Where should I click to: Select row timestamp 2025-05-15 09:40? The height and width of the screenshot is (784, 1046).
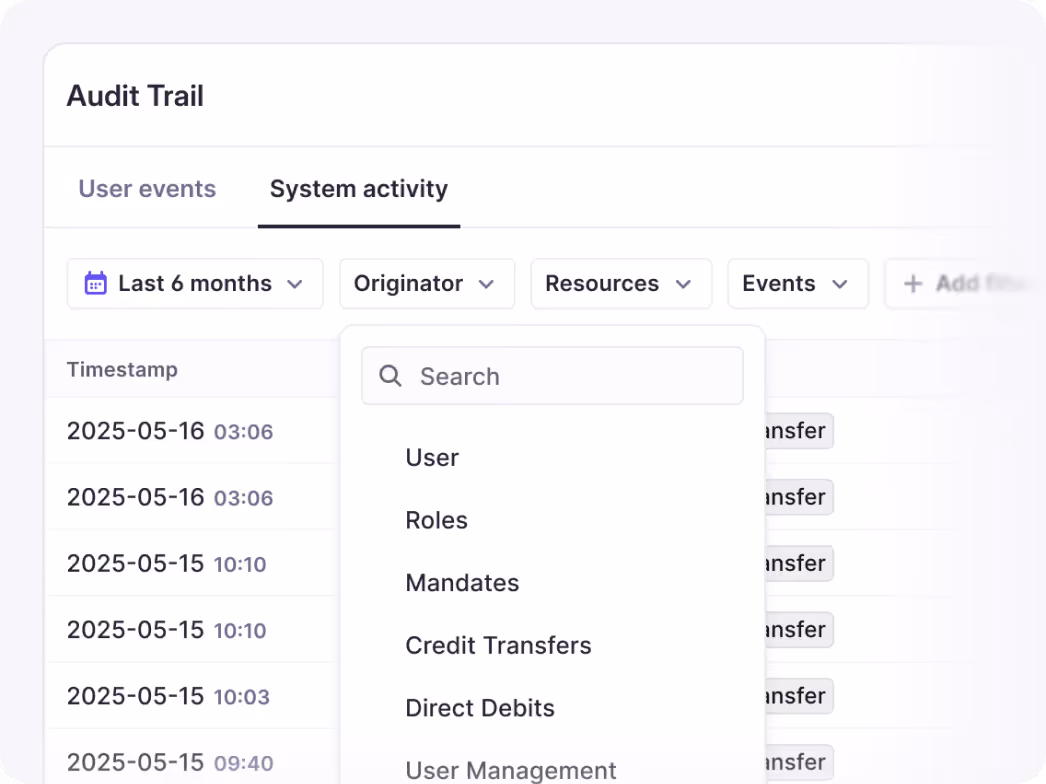coord(170,762)
